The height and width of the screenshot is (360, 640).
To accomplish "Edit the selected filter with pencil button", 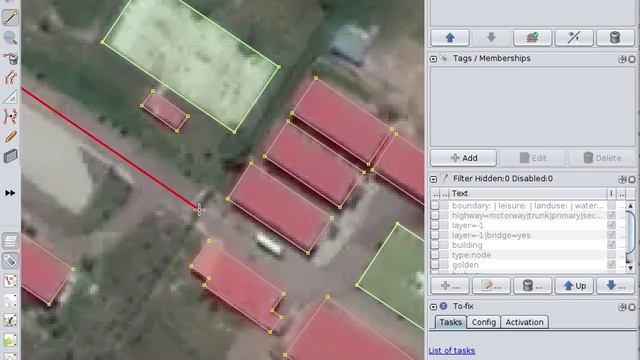I will [491, 286].
